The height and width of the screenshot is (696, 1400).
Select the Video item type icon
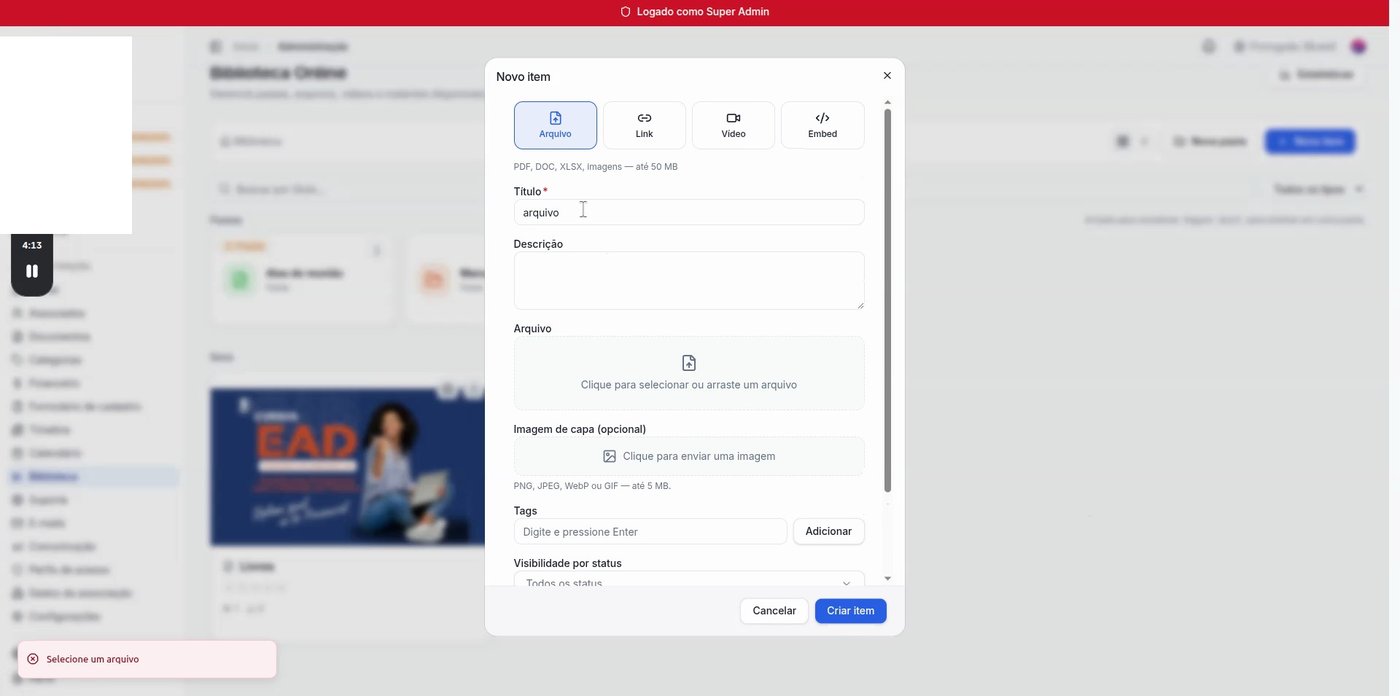click(x=735, y=118)
